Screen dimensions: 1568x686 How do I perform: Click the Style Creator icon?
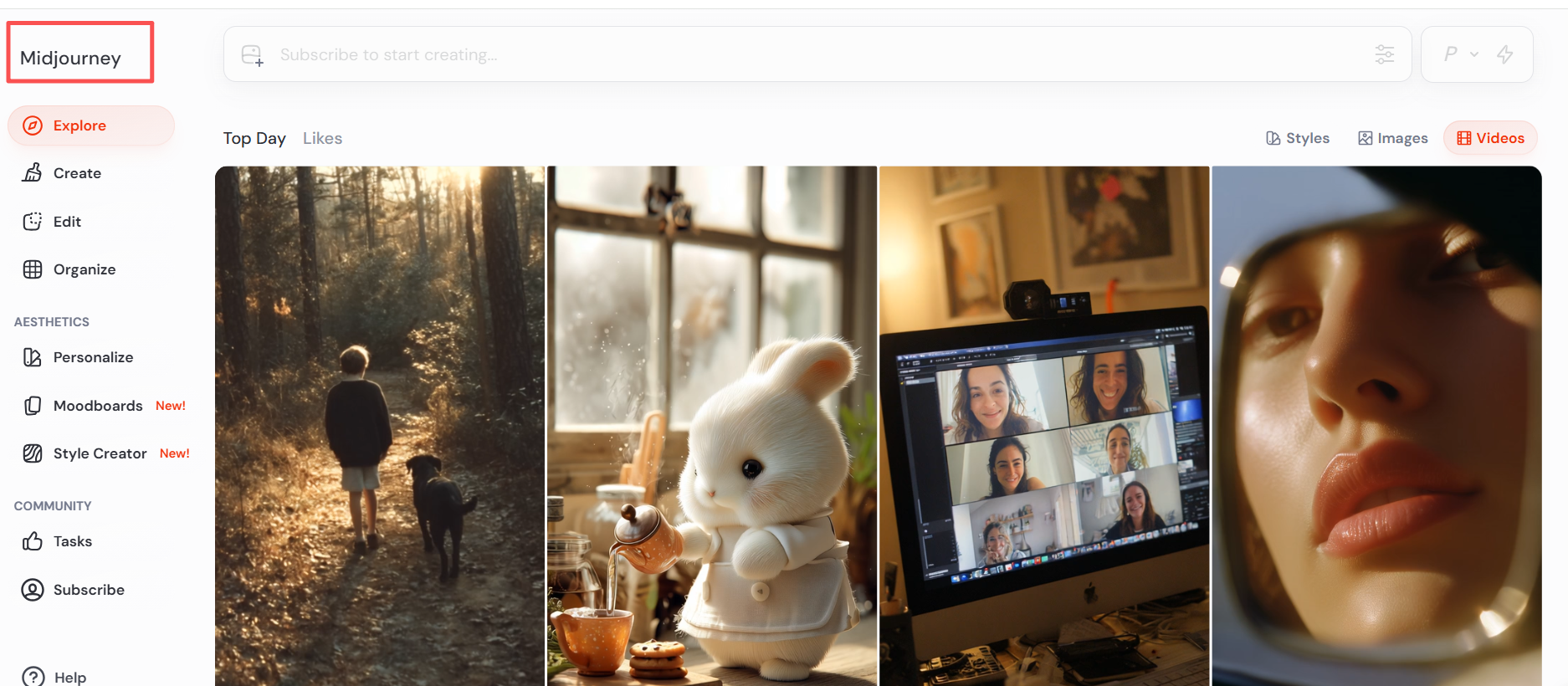click(33, 453)
